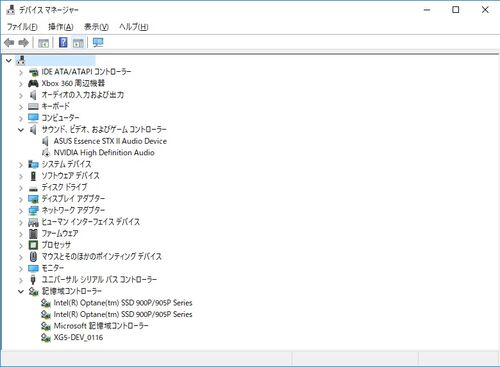Collapse the root computer node chevron
Viewport: 500px width, 367px height.
click(x=9, y=61)
